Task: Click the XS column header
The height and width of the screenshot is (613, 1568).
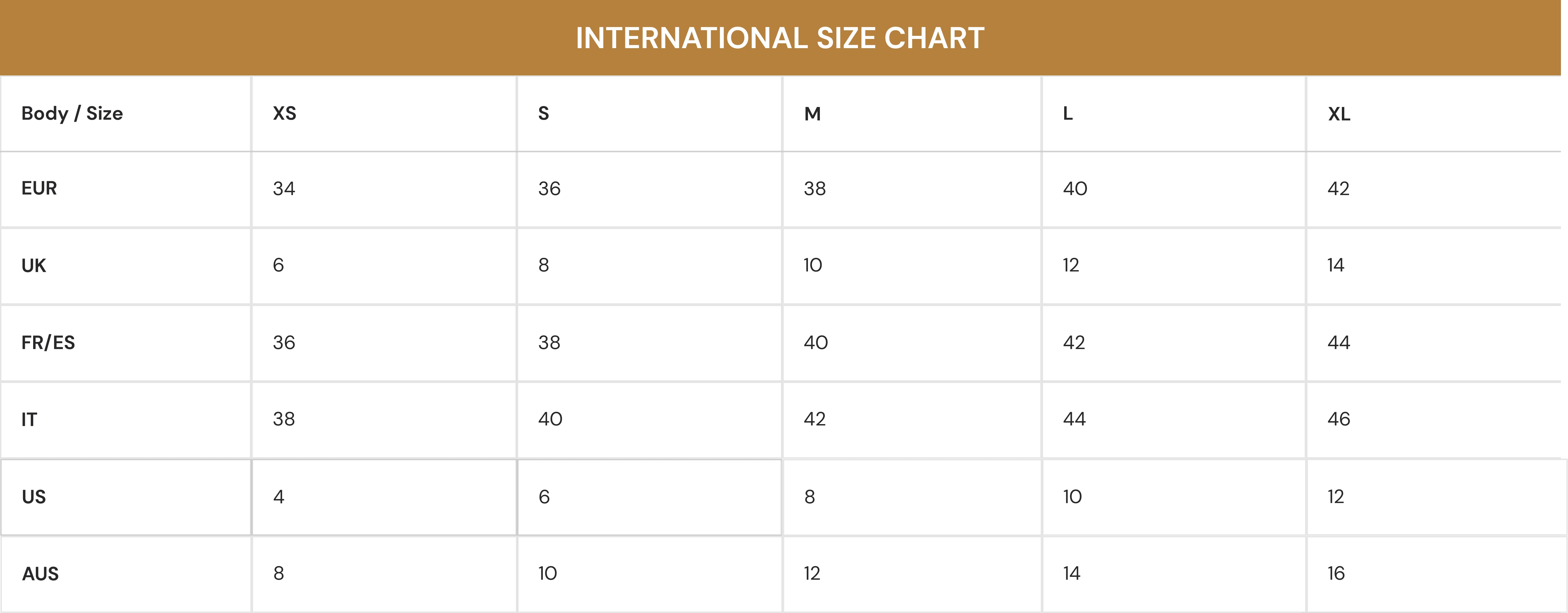Action: [x=284, y=114]
